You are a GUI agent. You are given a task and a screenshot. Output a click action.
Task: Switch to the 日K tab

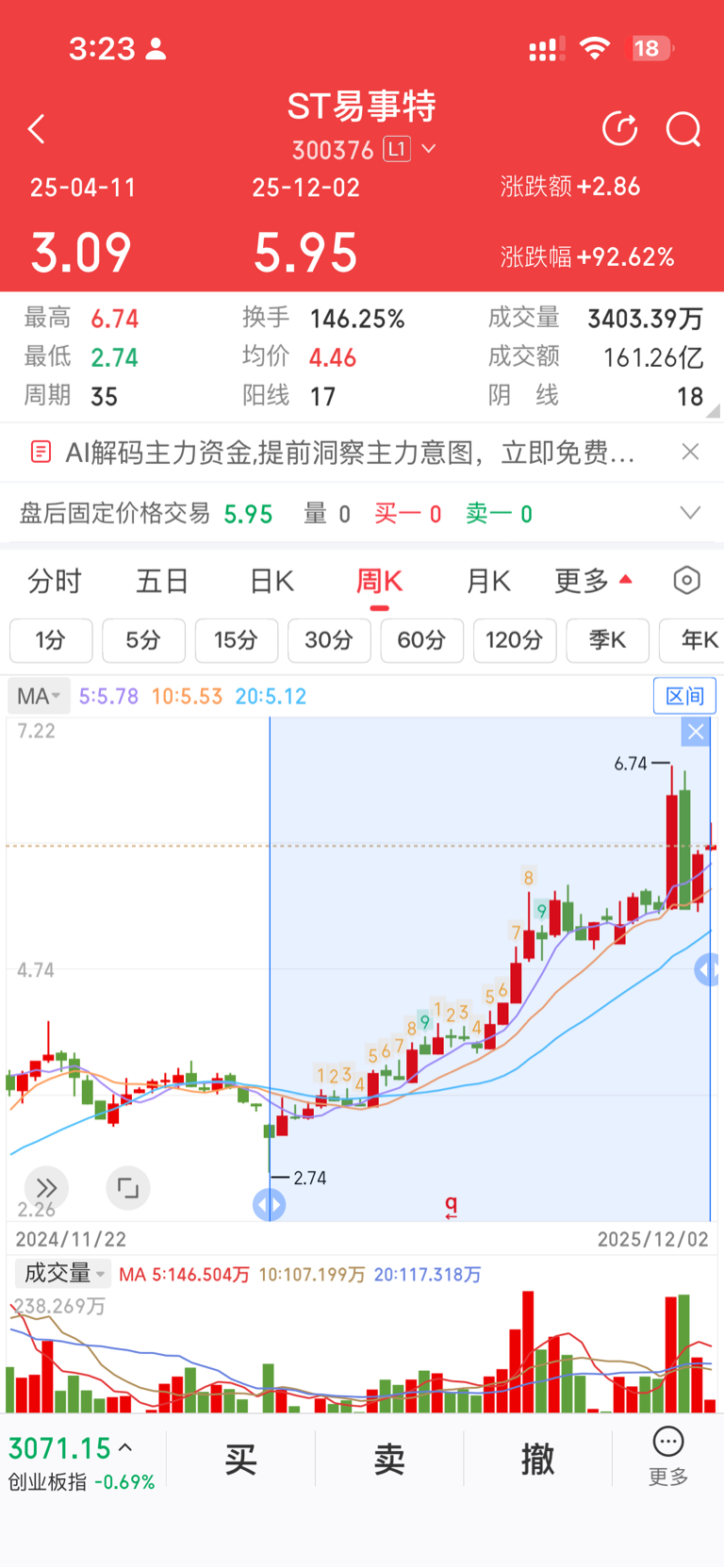click(x=271, y=582)
